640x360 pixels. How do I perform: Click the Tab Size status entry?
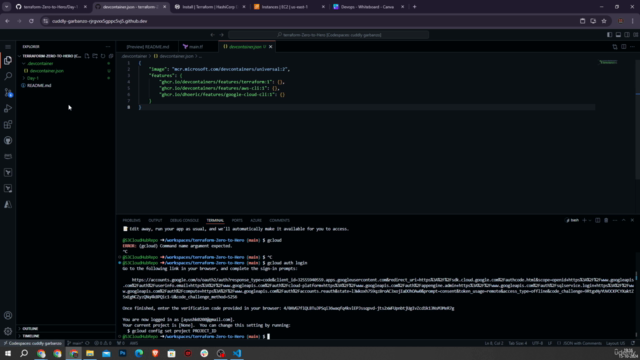(518, 343)
